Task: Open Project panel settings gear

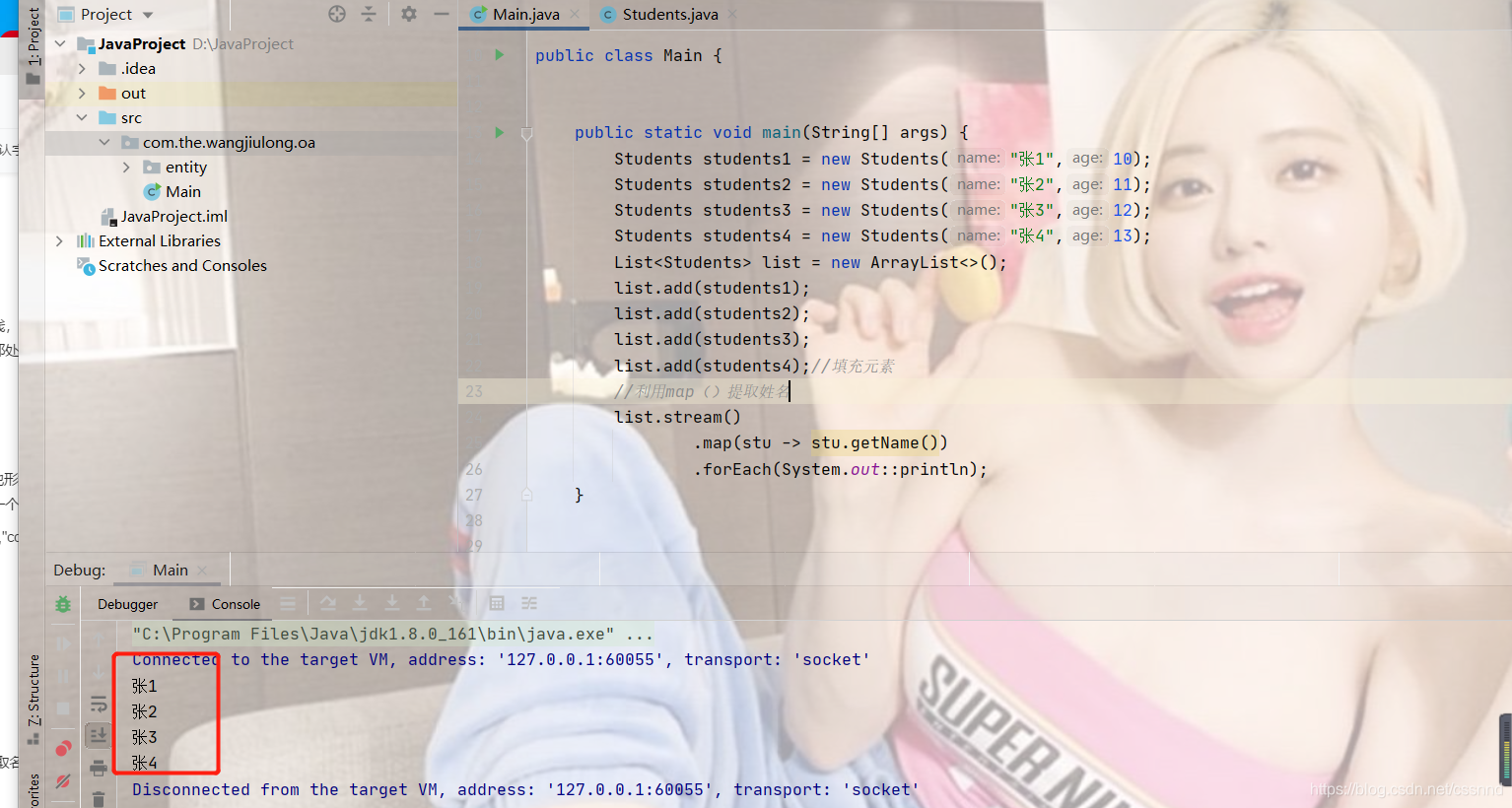Action: point(409,14)
